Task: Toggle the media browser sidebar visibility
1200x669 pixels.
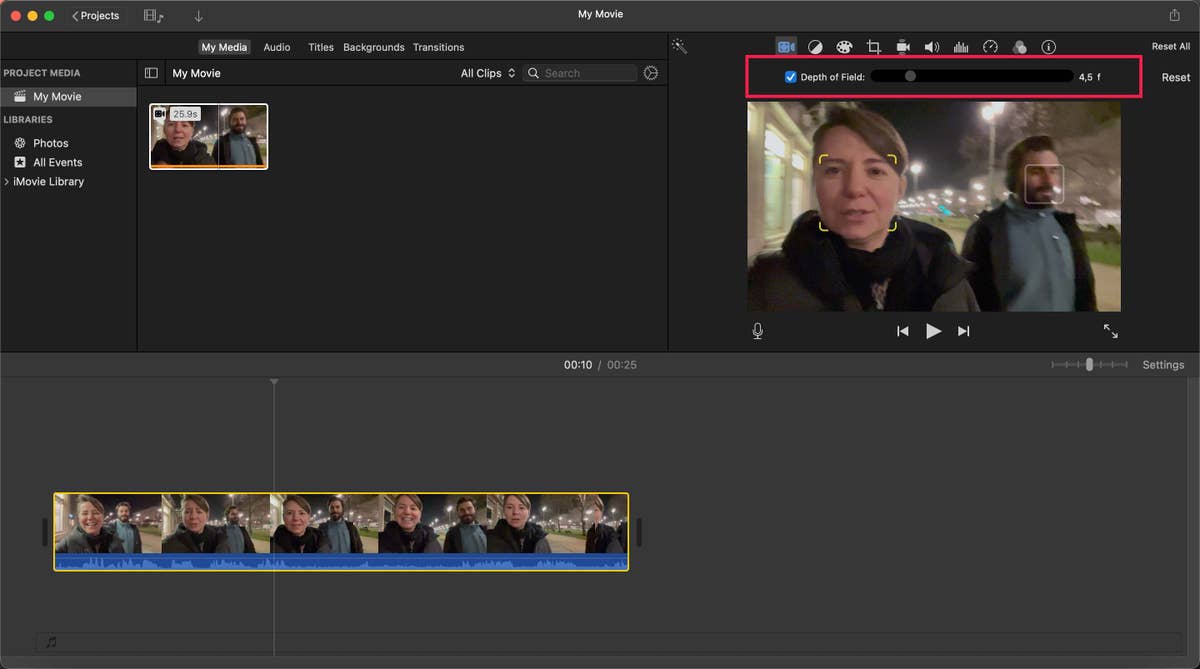Action: coord(151,73)
